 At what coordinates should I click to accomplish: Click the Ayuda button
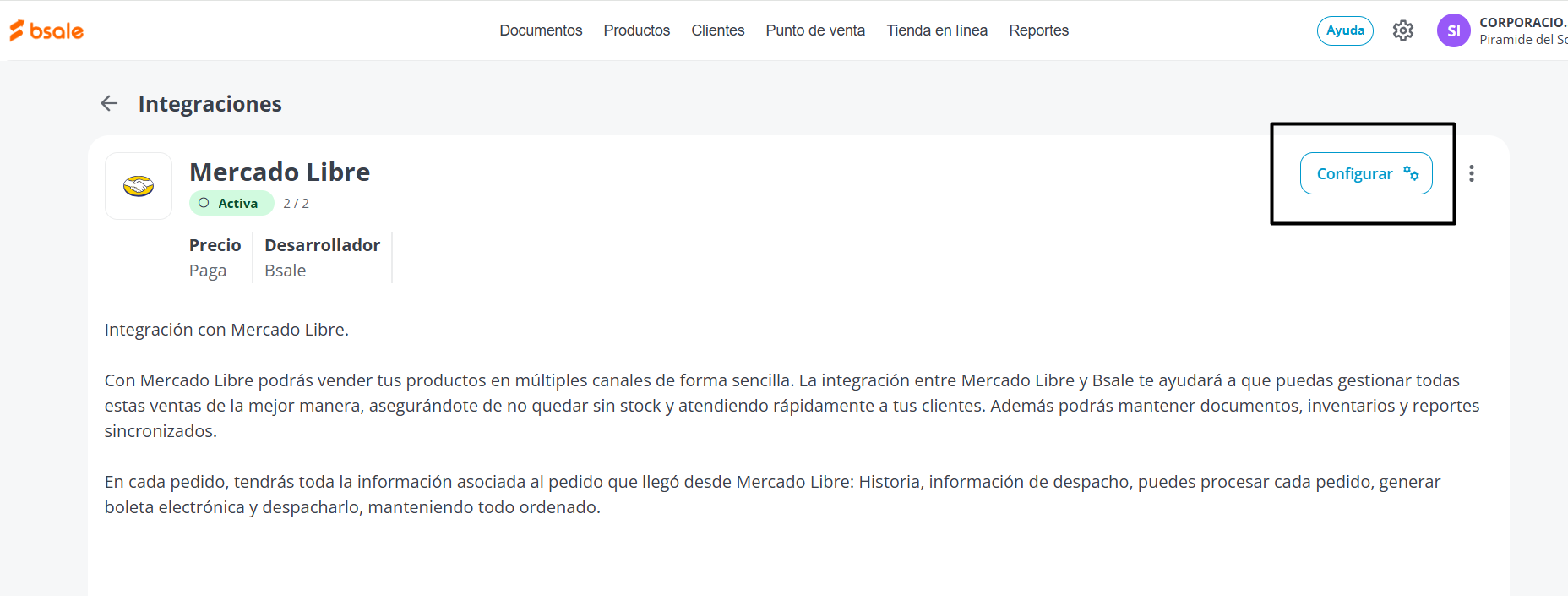click(x=1345, y=30)
